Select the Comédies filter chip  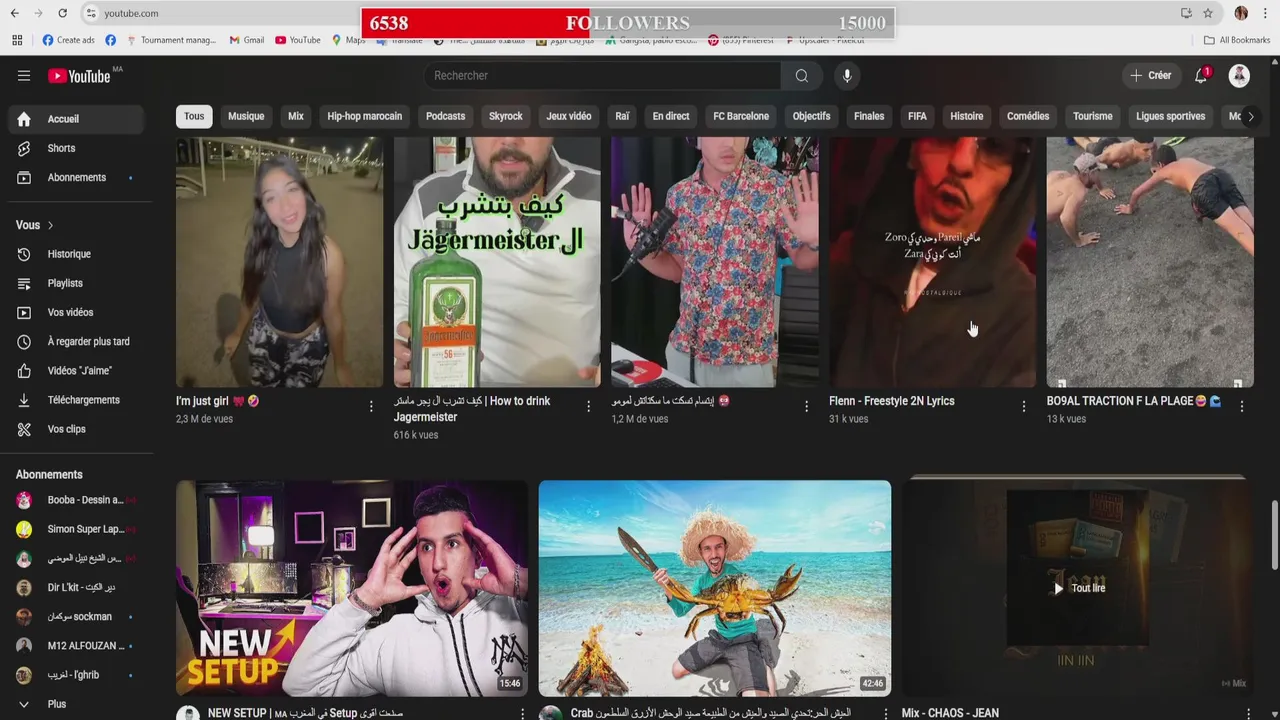tap(1028, 116)
